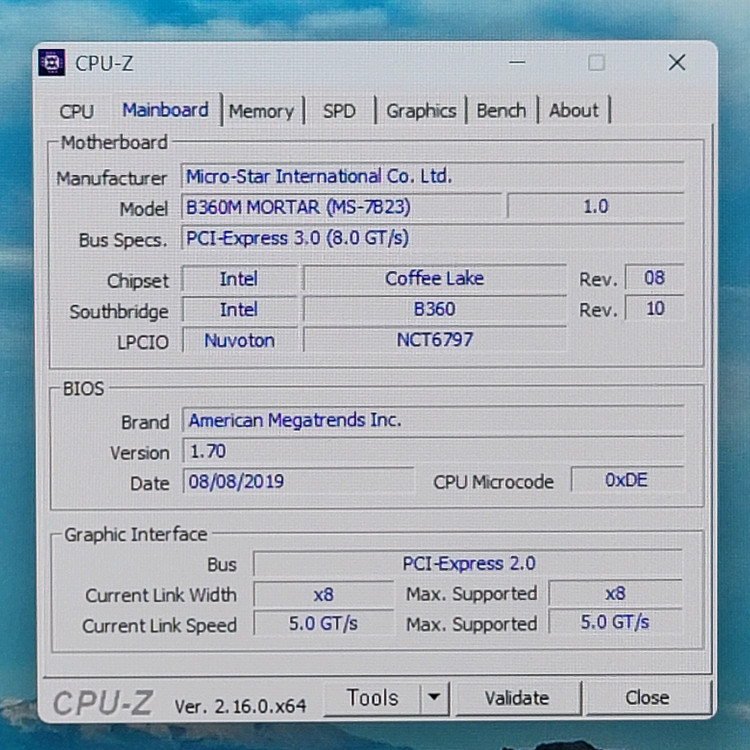Select model text B360M MORTAR (MS-7B23)
Screen dimensions: 750x750
click(342, 207)
